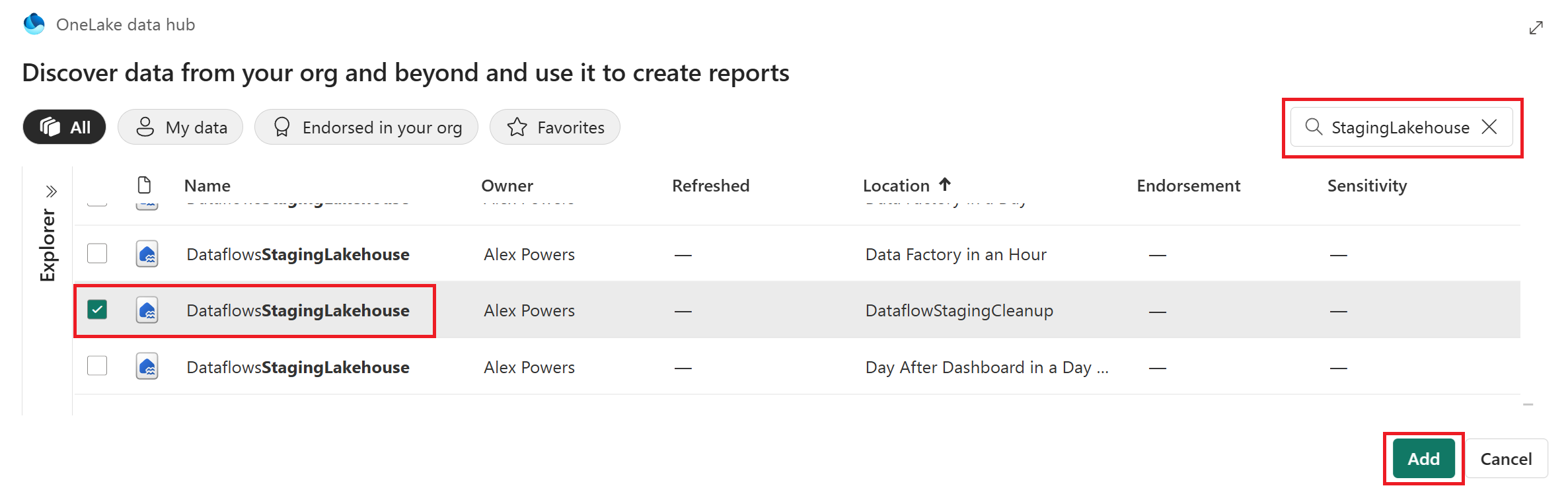Click the magnifying glass search icon
Screen dimensions: 1568x492
[x=1314, y=127]
